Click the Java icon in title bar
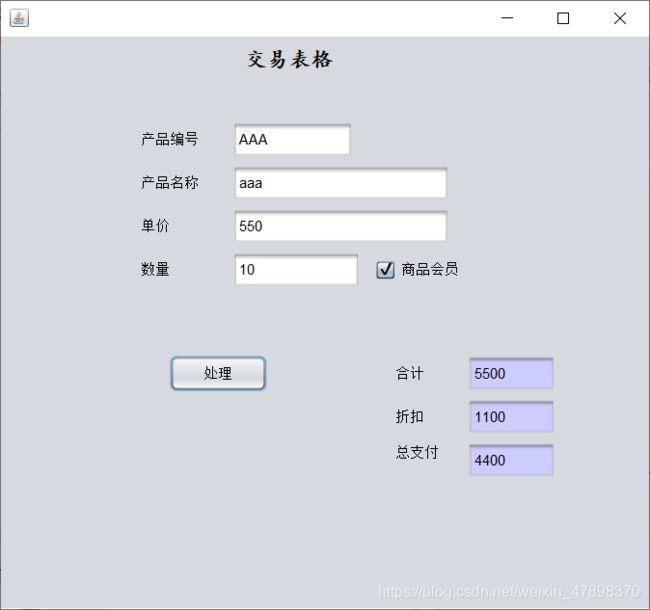Image resolution: width=650 pixels, height=610 pixels. pyautogui.click(x=19, y=18)
